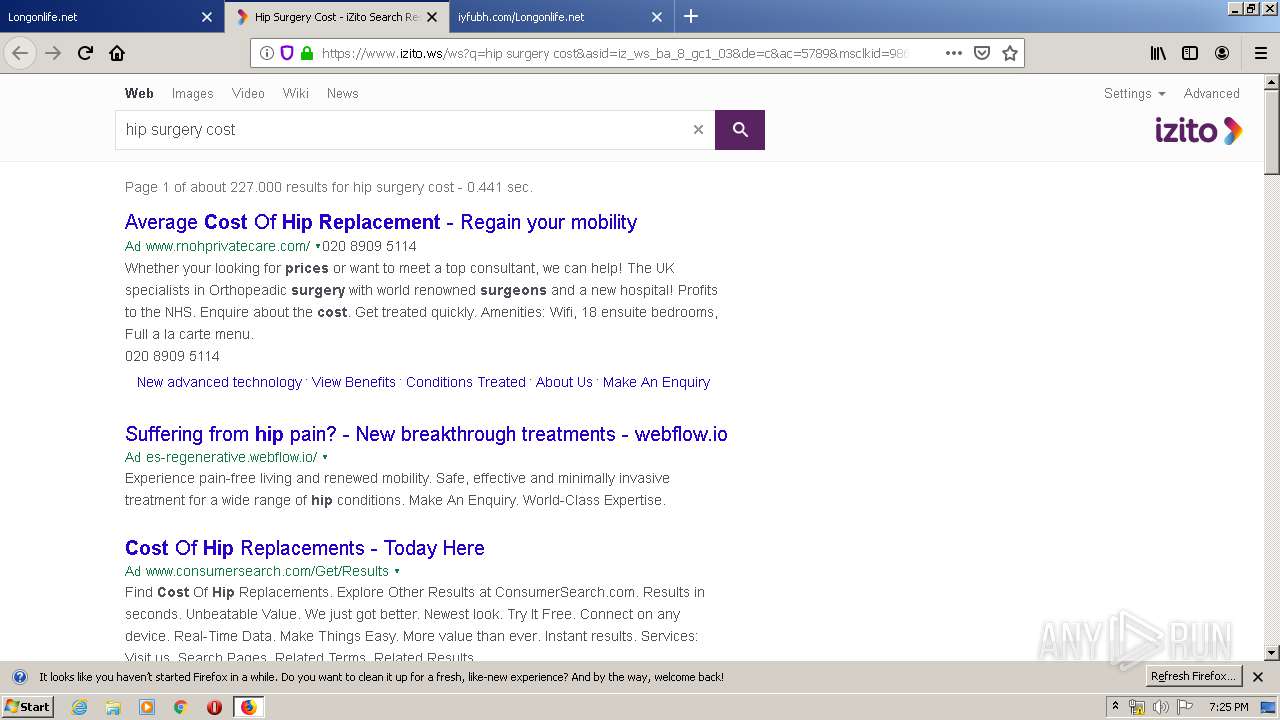Viewport: 1280px width, 720px height.
Task: Dismiss the Firefox refresh notification
Action: pos(1258,677)
